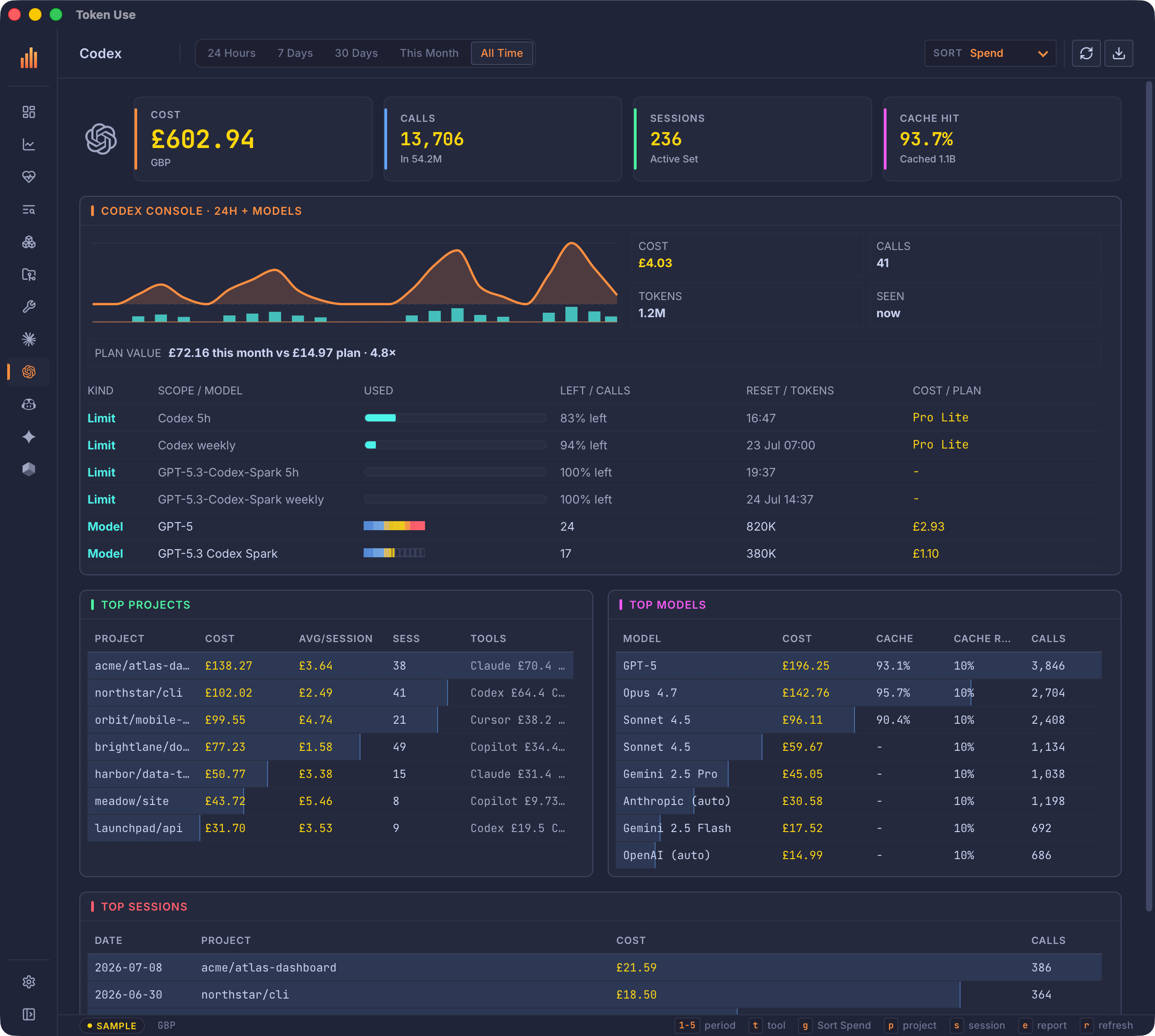Viewport: 1155px width, 1036px height.
Task: Open the SORT Spend dropdown
Action: 990,53
